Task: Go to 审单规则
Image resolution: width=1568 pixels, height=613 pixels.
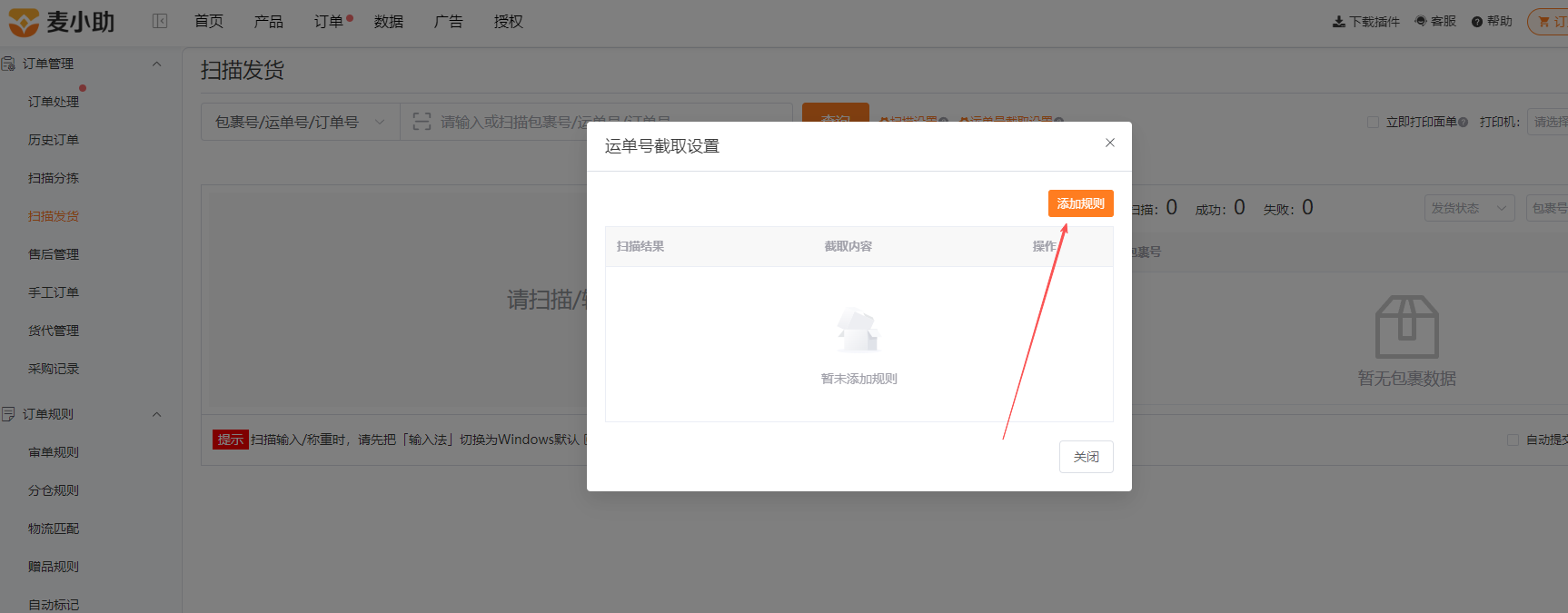Action: tap(54, 452)
